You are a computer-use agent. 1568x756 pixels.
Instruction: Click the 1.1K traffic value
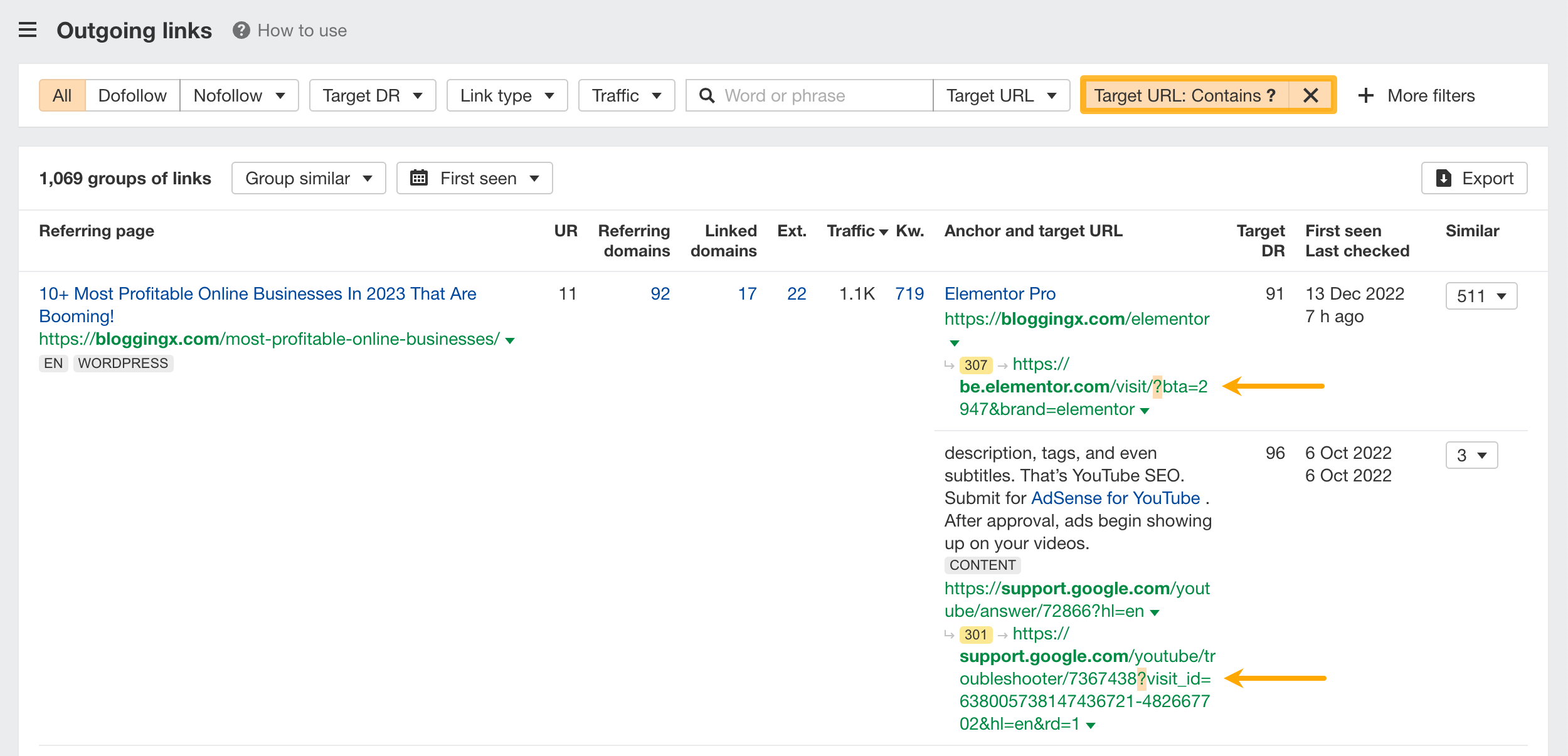pos(857,293)
